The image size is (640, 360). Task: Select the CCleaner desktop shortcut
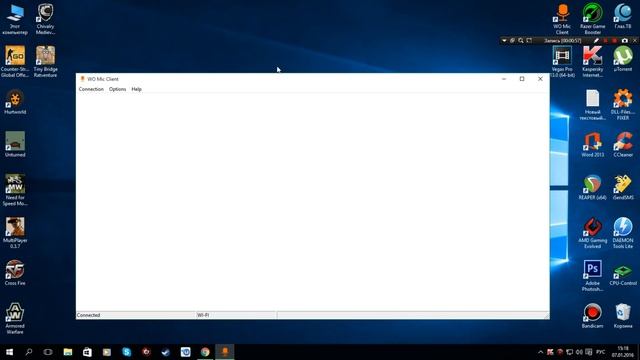coord(623,144)
